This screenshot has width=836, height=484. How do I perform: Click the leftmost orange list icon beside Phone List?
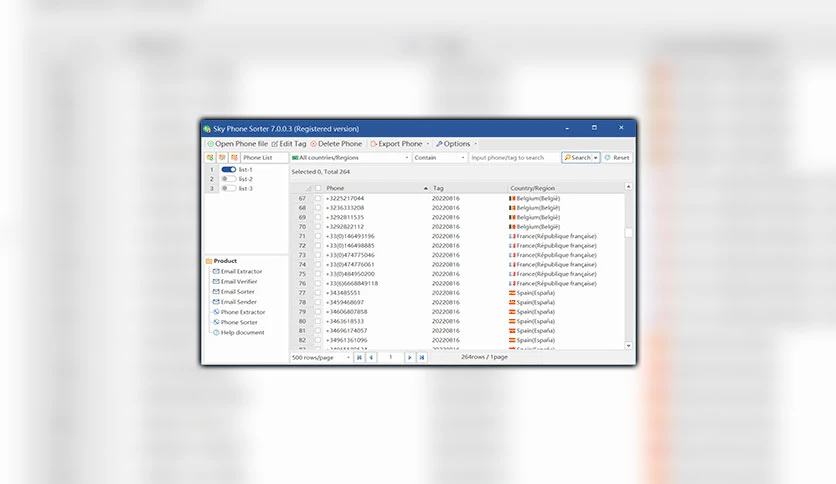point(210,158)
